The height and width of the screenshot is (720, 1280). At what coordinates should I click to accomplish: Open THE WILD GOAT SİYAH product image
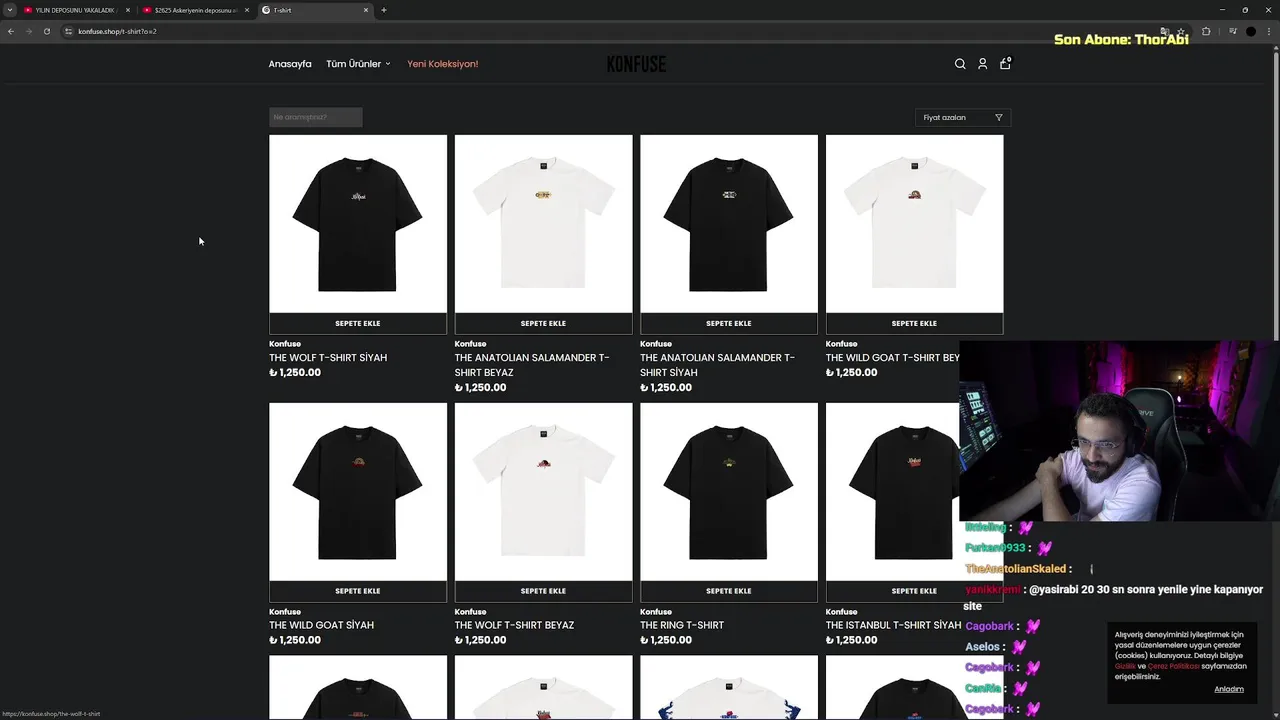tap(358, 492)
